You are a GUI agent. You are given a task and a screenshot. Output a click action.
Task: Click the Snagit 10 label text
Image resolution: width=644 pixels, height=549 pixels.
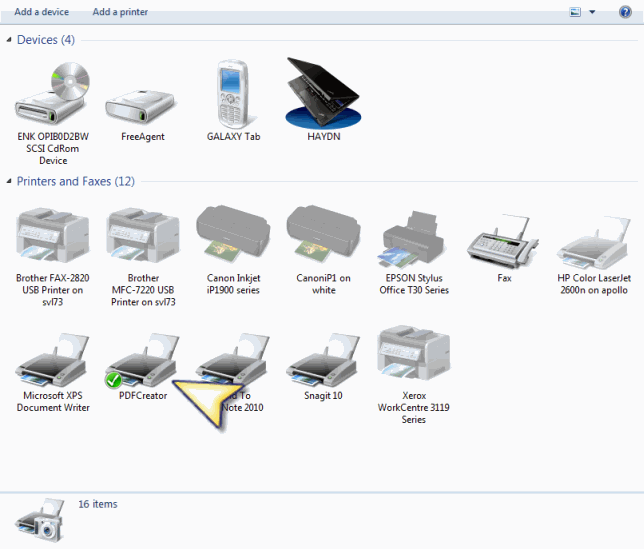tap(323, 395)
